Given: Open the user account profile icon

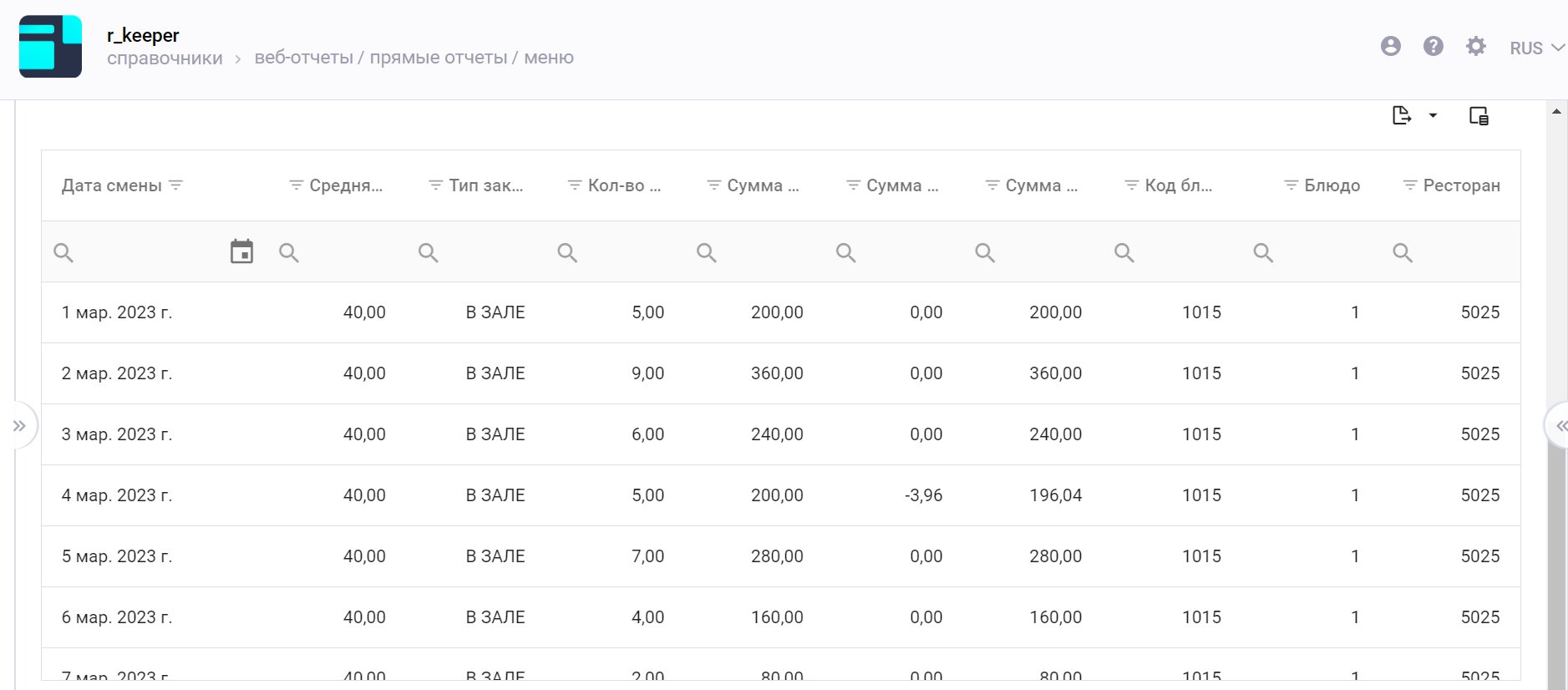Looking at the screenshot, I should click(x=1390, y=47).
